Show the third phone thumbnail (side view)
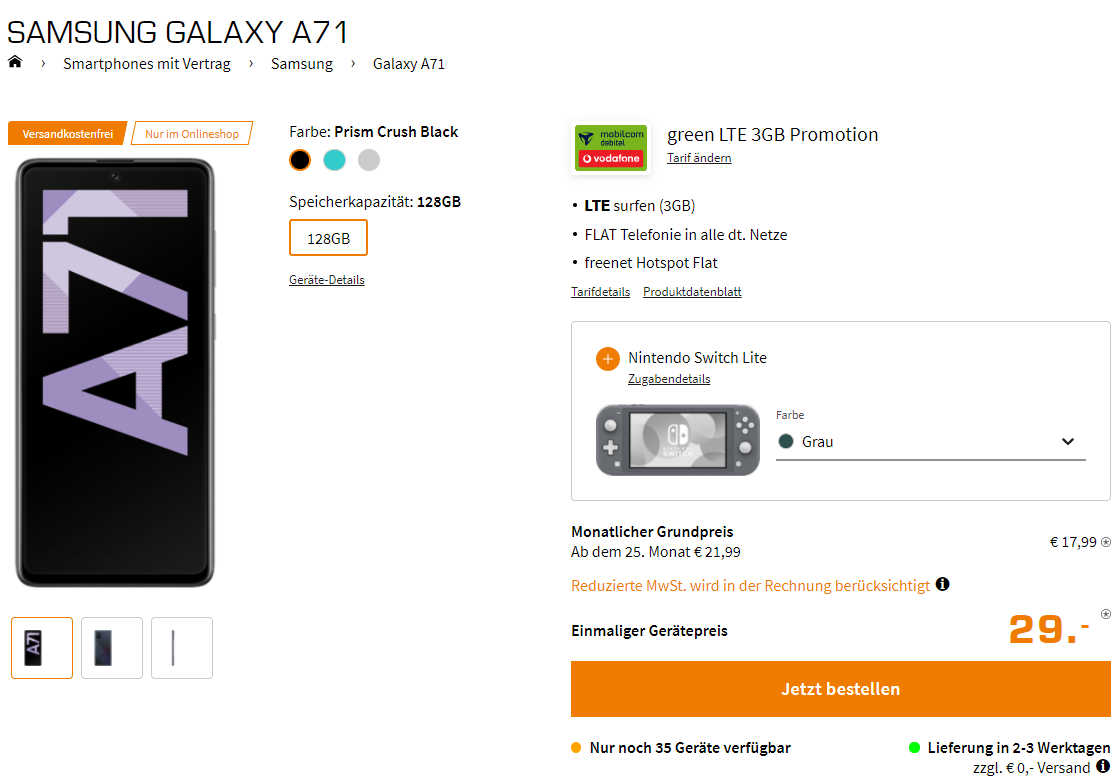The width and height of the screenshot is (1118, 780). tap(182, 648)
